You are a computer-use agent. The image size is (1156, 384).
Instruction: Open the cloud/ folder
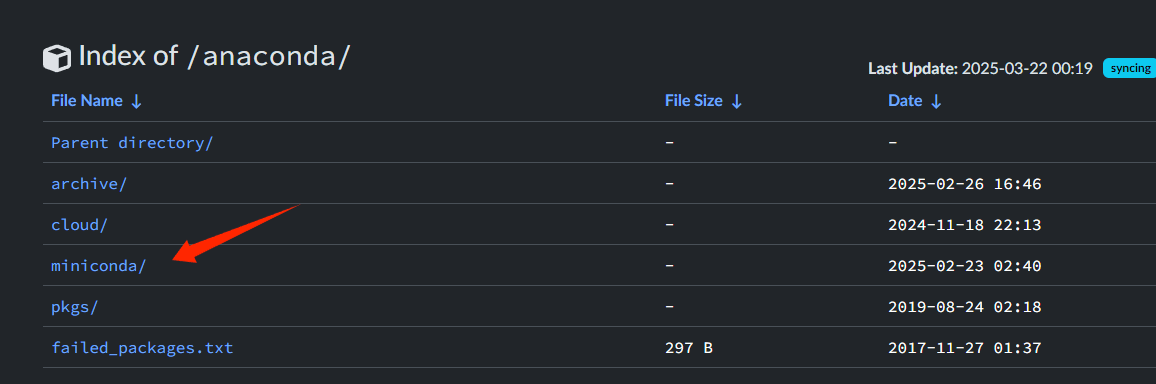pyautogui.click(x=80, y=225)
